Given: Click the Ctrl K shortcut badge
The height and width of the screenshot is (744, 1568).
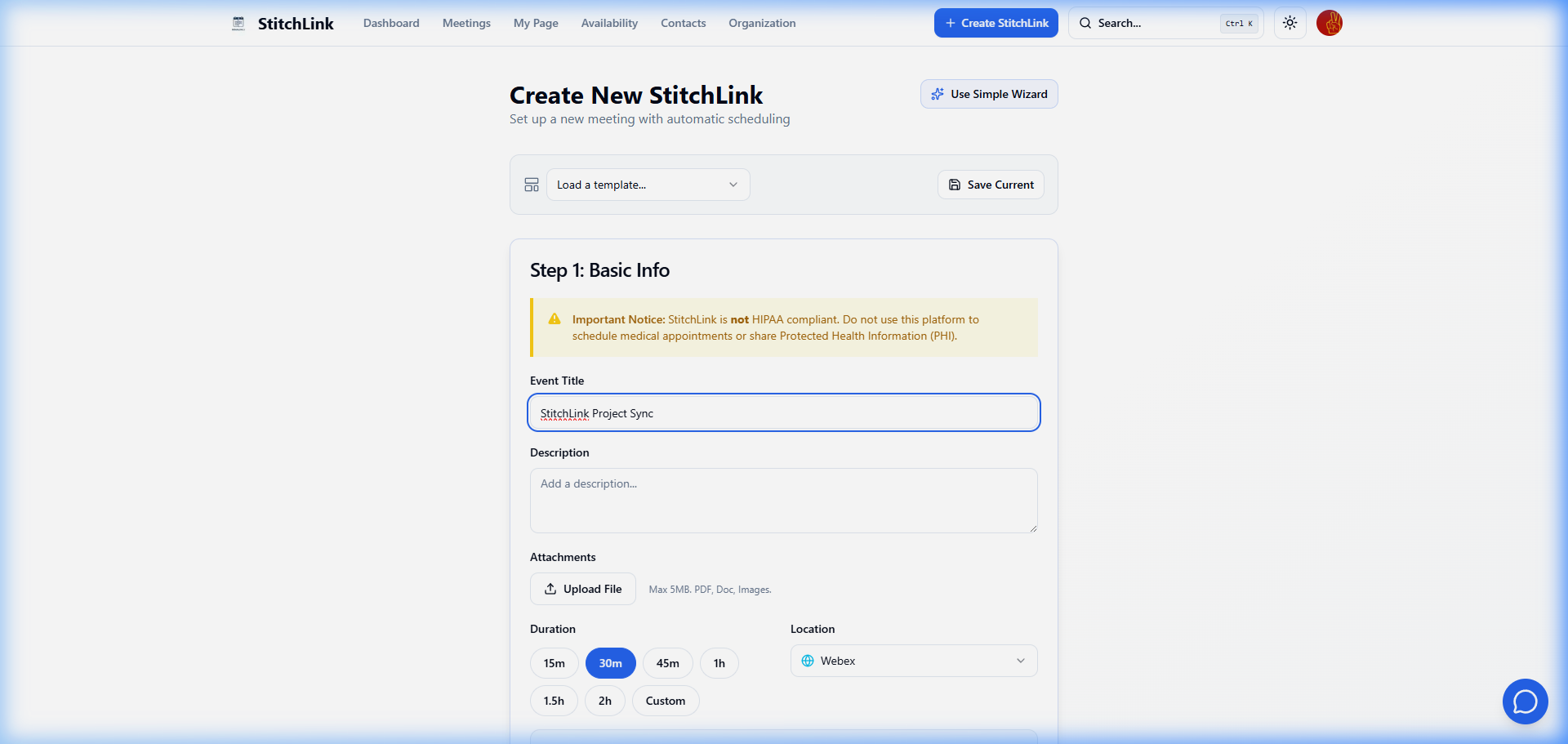Looking at the screenshot, I should click(x=1239, y=24).
